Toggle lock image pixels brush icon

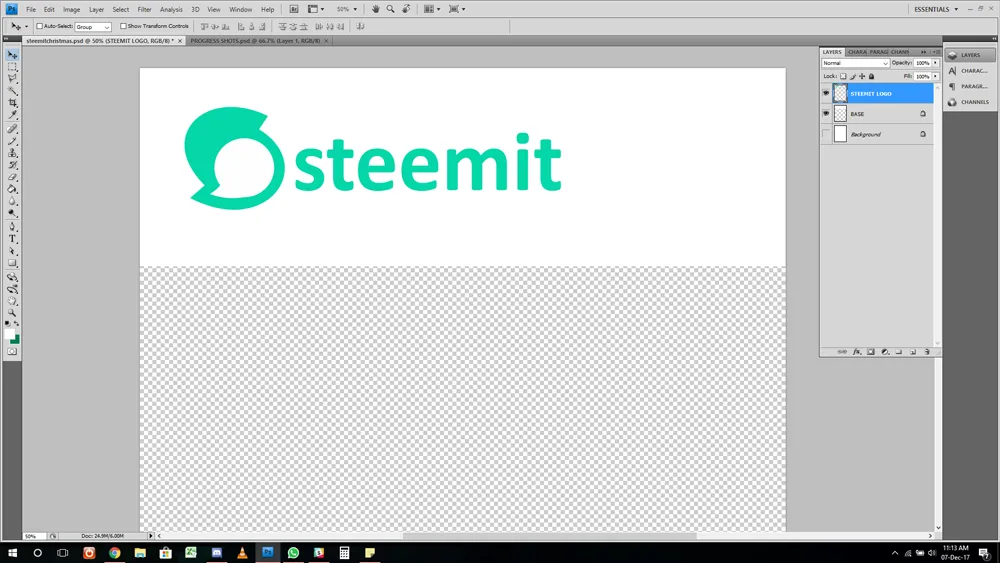click(x=853, y=77)
